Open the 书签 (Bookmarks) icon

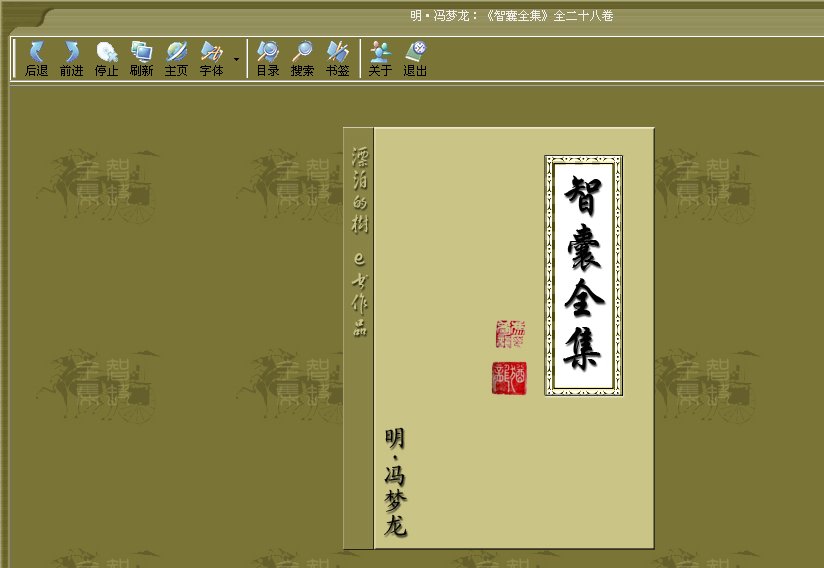coord(337,59)
